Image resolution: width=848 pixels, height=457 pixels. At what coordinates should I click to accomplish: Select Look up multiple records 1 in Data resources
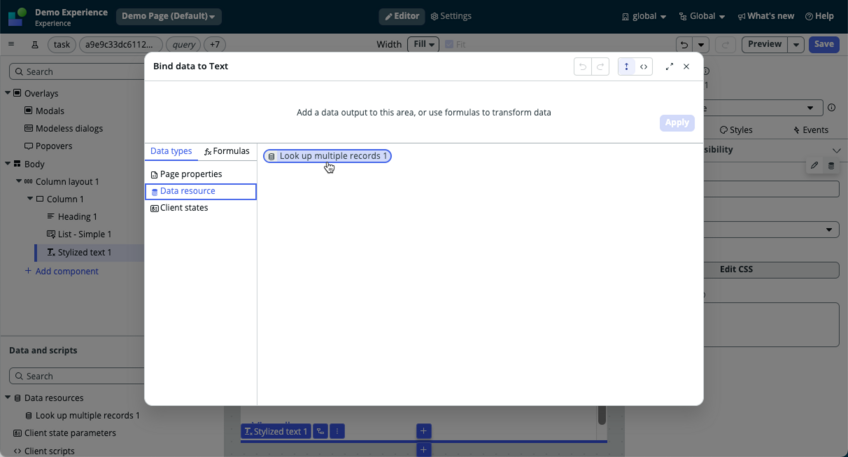(x=82, y=415)
